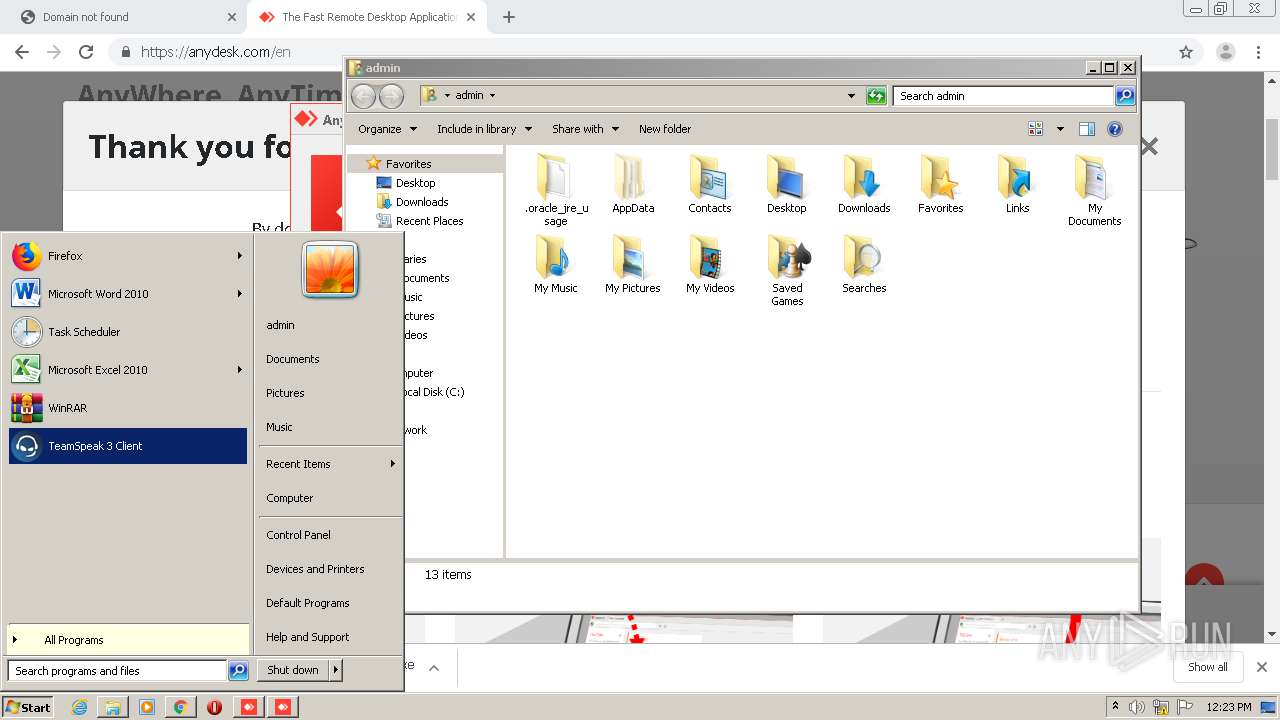Viewport: 1280px width, 720px height.
Task: Launch WinRAR from Start menu
Action: pos(128,408)
